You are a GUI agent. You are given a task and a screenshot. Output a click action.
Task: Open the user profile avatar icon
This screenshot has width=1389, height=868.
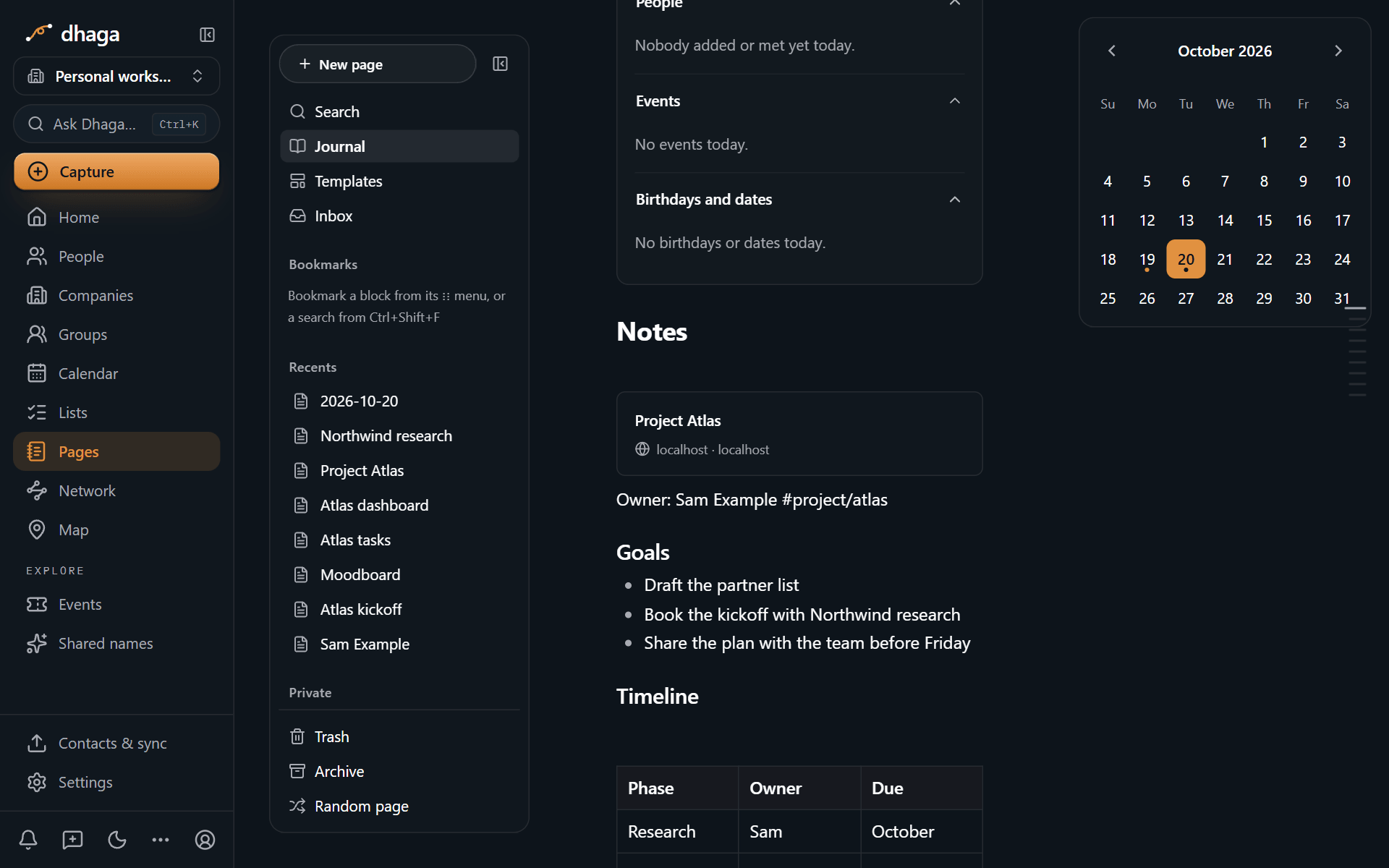(x=205, y=839)
